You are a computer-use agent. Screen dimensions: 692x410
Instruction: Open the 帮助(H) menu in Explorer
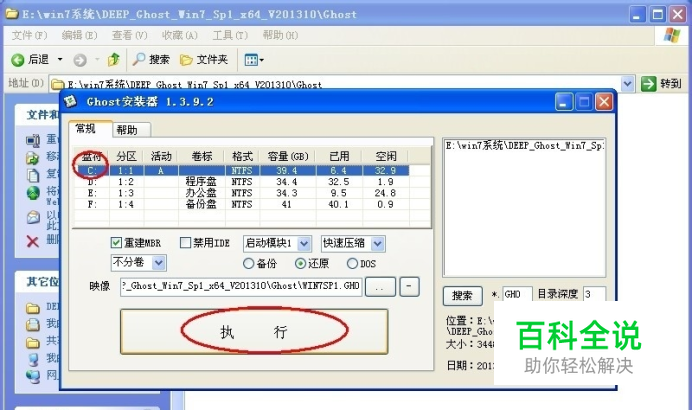coord(280,35)
